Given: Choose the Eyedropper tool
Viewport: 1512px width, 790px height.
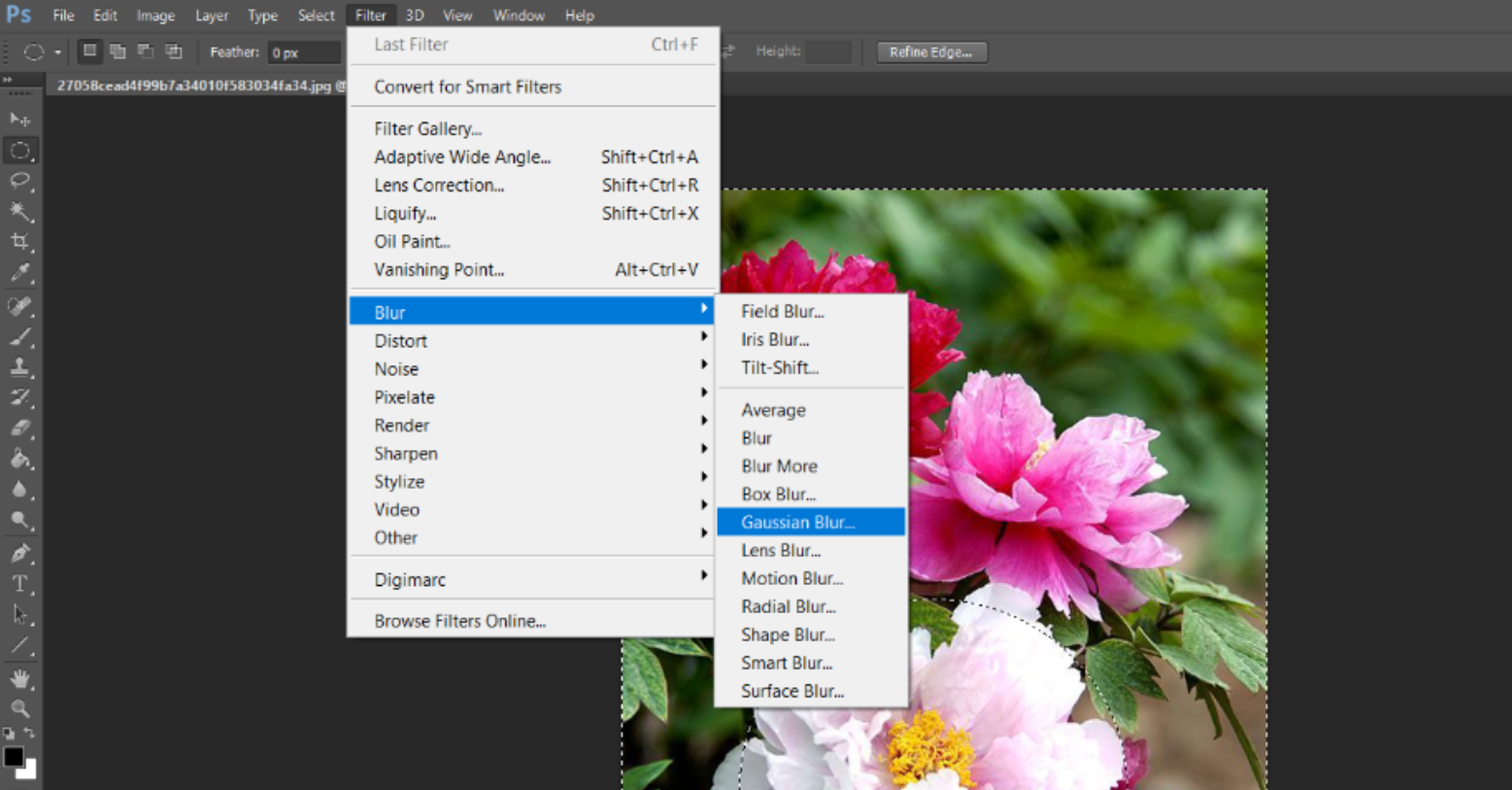Looking at the screenshot, I should tap(19, 273).
